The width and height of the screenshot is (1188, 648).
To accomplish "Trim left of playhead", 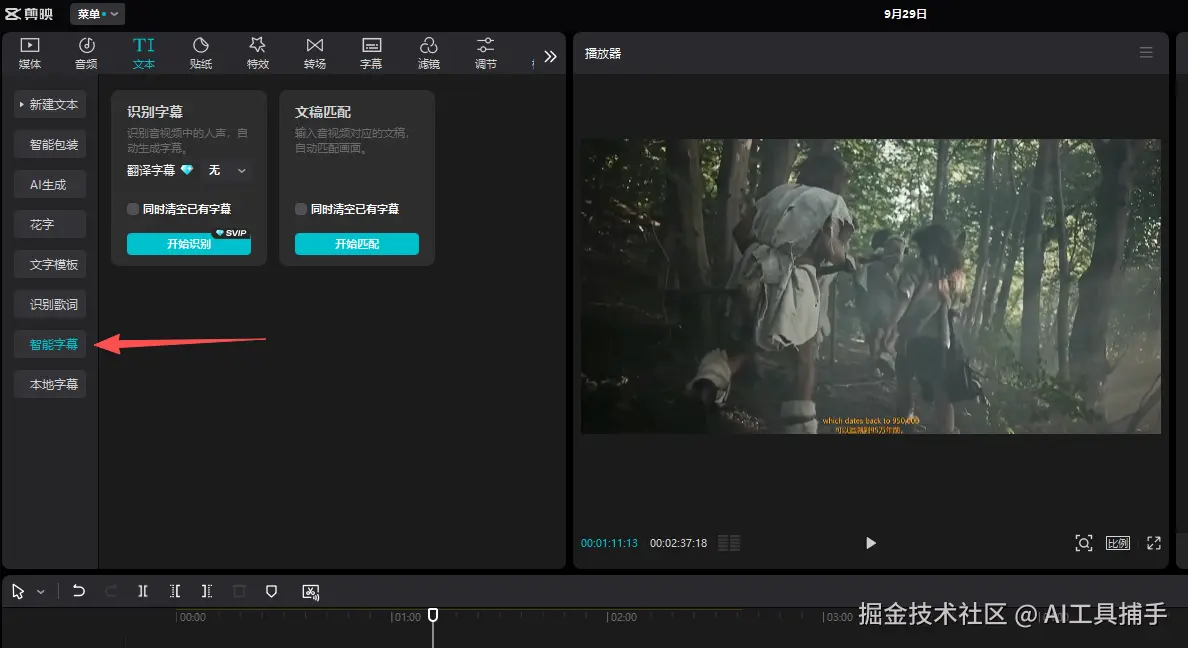I will 175,591.
